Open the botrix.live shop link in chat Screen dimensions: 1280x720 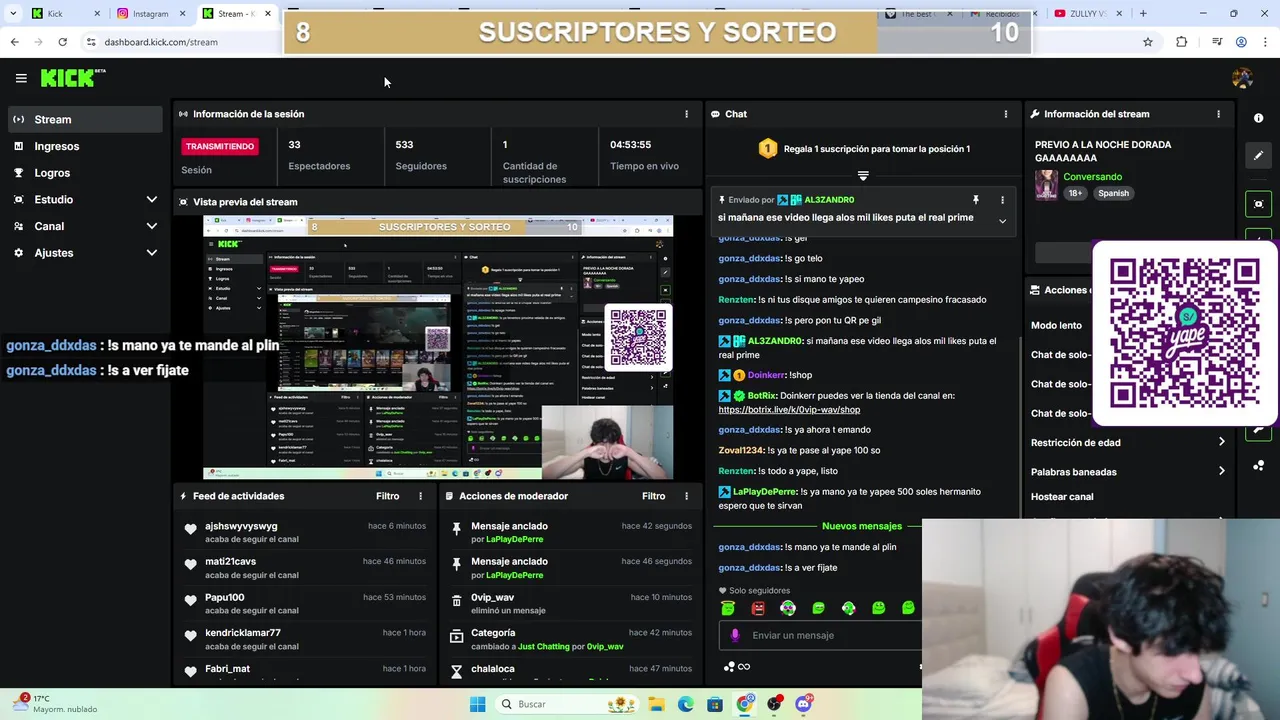click(789, 410)
